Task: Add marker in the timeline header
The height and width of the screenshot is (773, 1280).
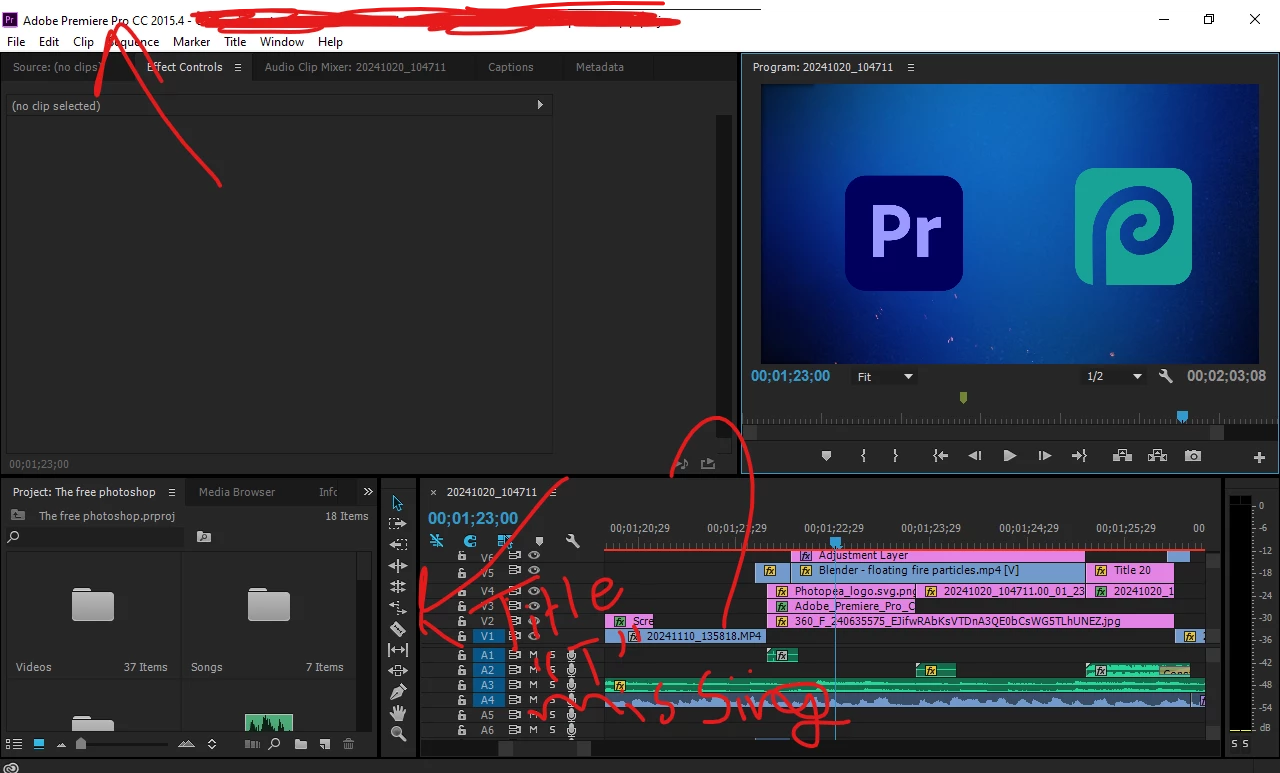Action: 539,541
